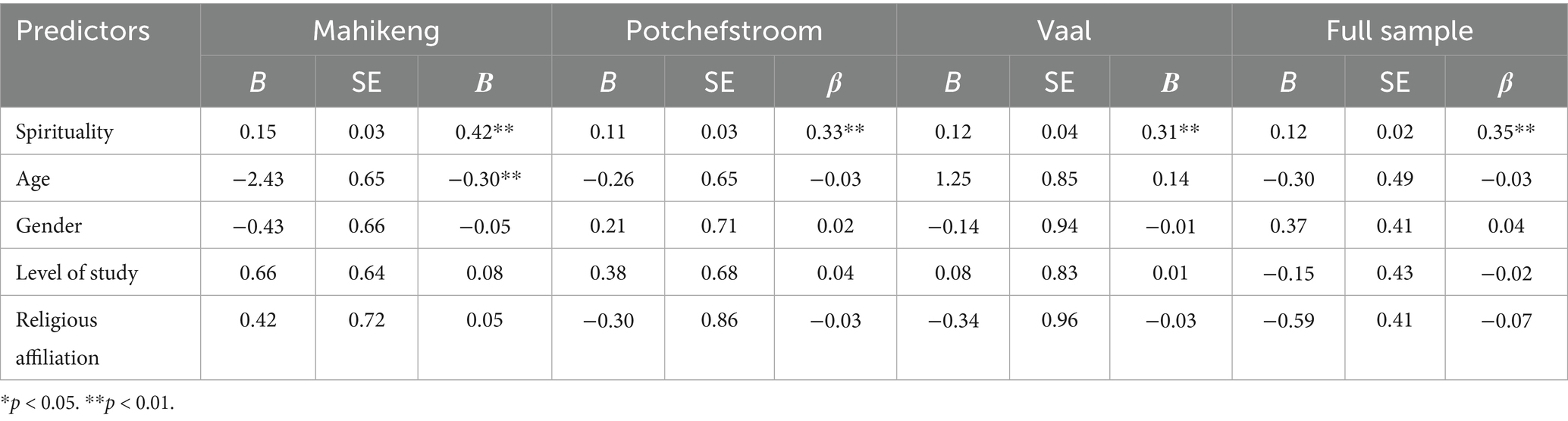Viewport: 1568px width, 421px height.
Task: Click the p-value significance footnote
Action: click(x=87, y=404)
